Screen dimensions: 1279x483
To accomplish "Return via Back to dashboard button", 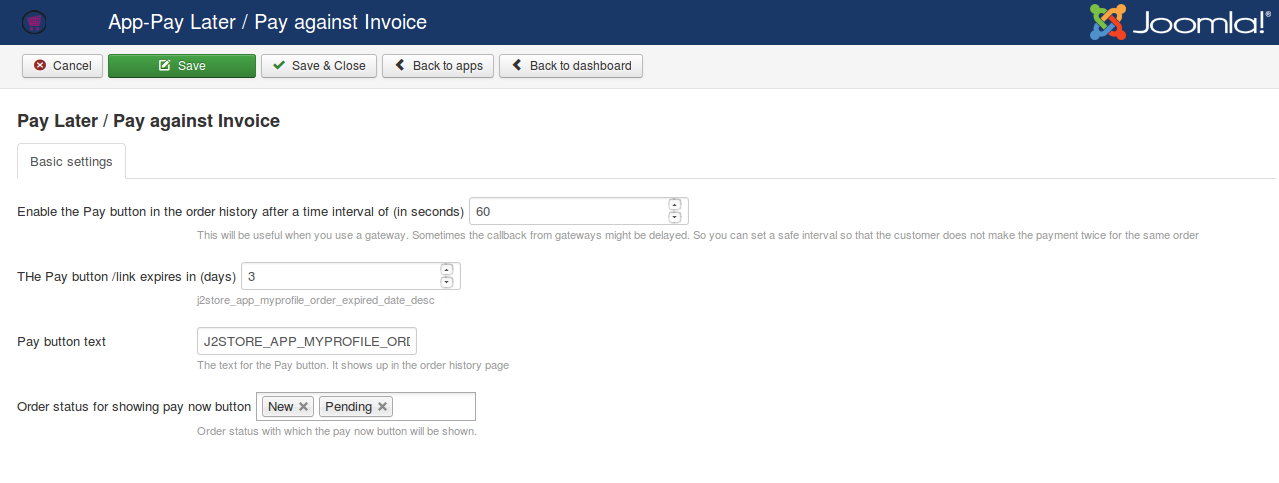I will click(571, 66).
